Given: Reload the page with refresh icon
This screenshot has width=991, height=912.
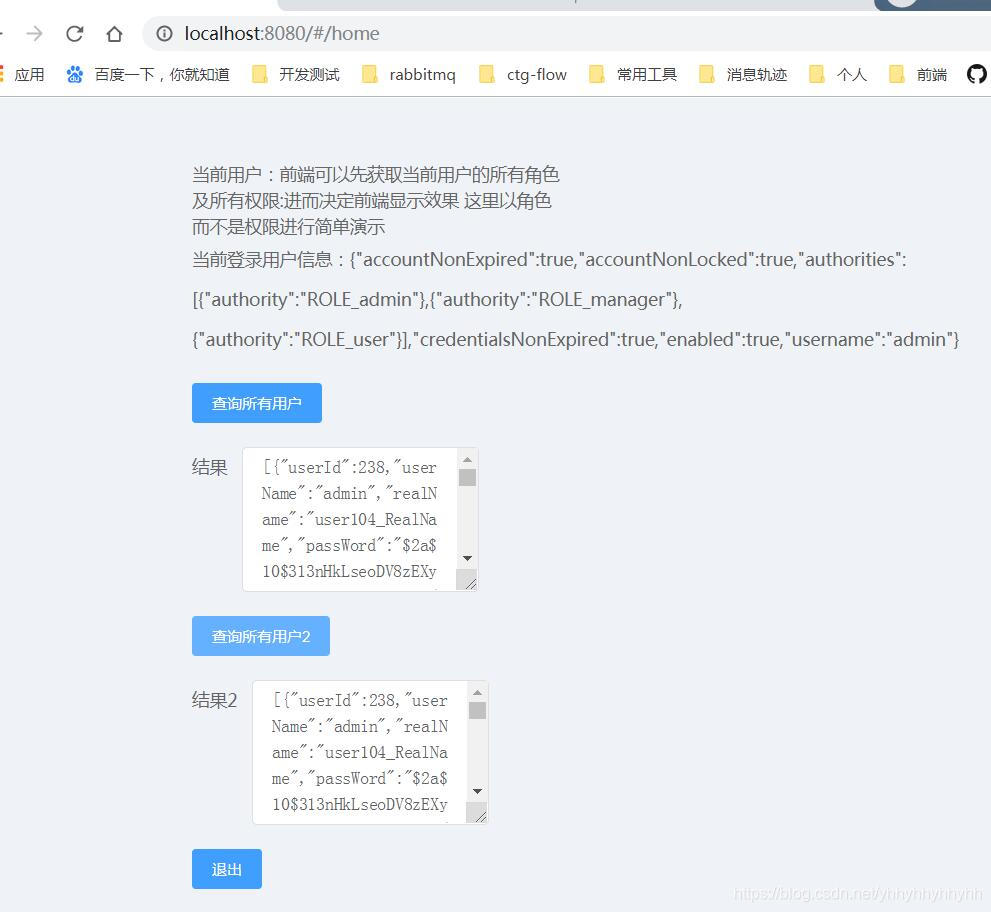Looking at the screenshot, I should 75,33.
